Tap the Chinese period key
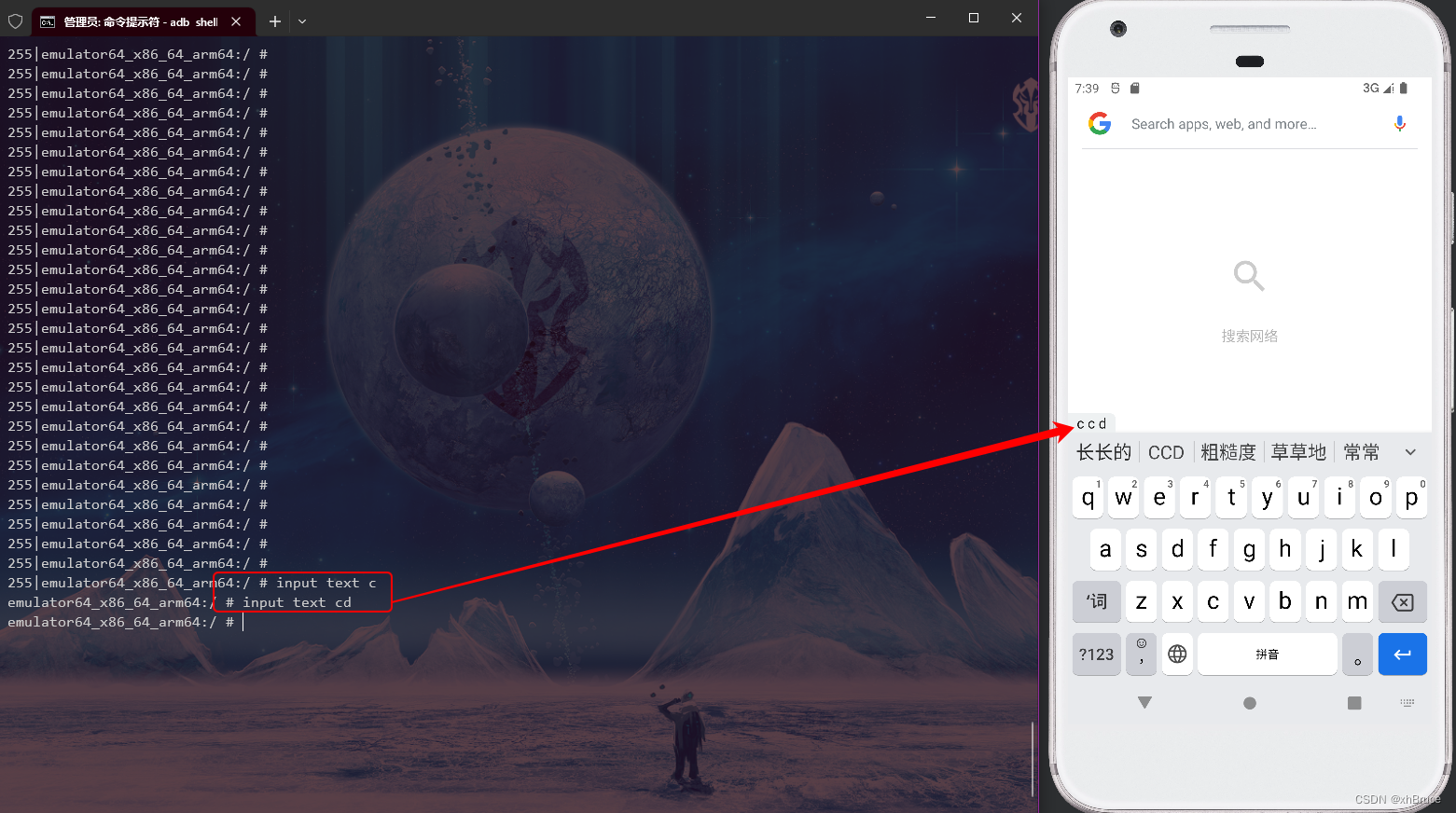 point(1357,654)
